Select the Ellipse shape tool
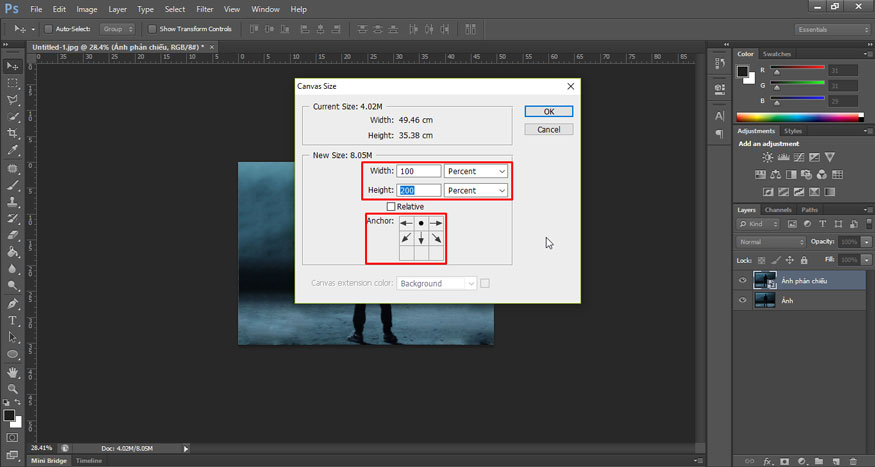The height and width of the screenshot is (467, 875). click(x=12, y=354)
